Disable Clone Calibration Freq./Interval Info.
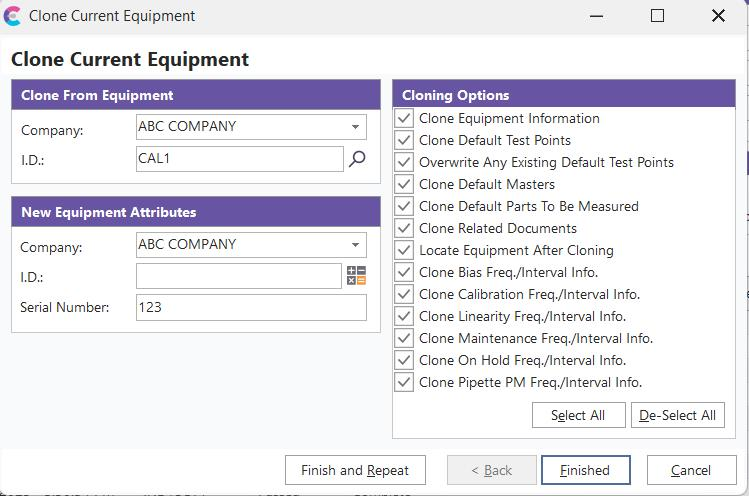 [x=404, y=294]
